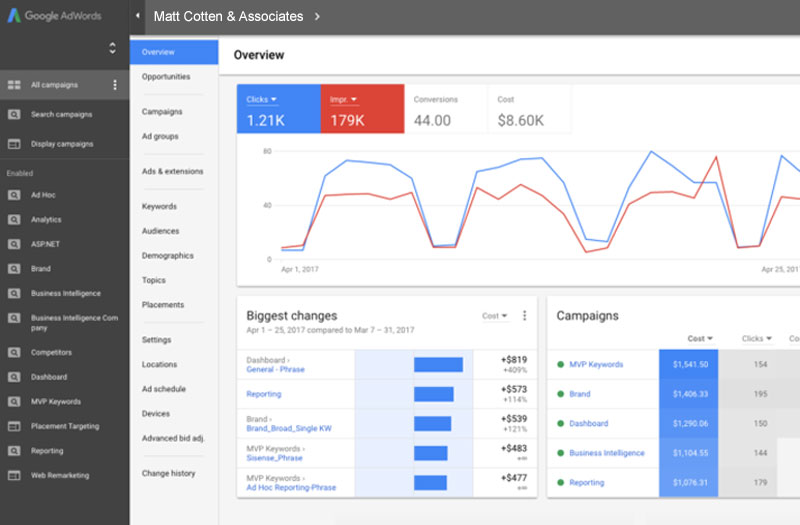
Task: Click the $1,541.50 cost cell
Action: (x=689, y=364)
